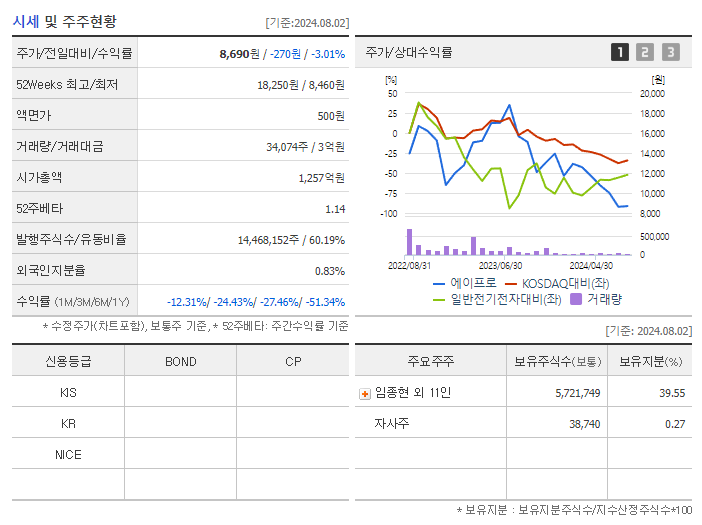Click the 주요주주 column header
Image resolution: width=702 pixels, height=525 pixels.
(x=431, y=361)
